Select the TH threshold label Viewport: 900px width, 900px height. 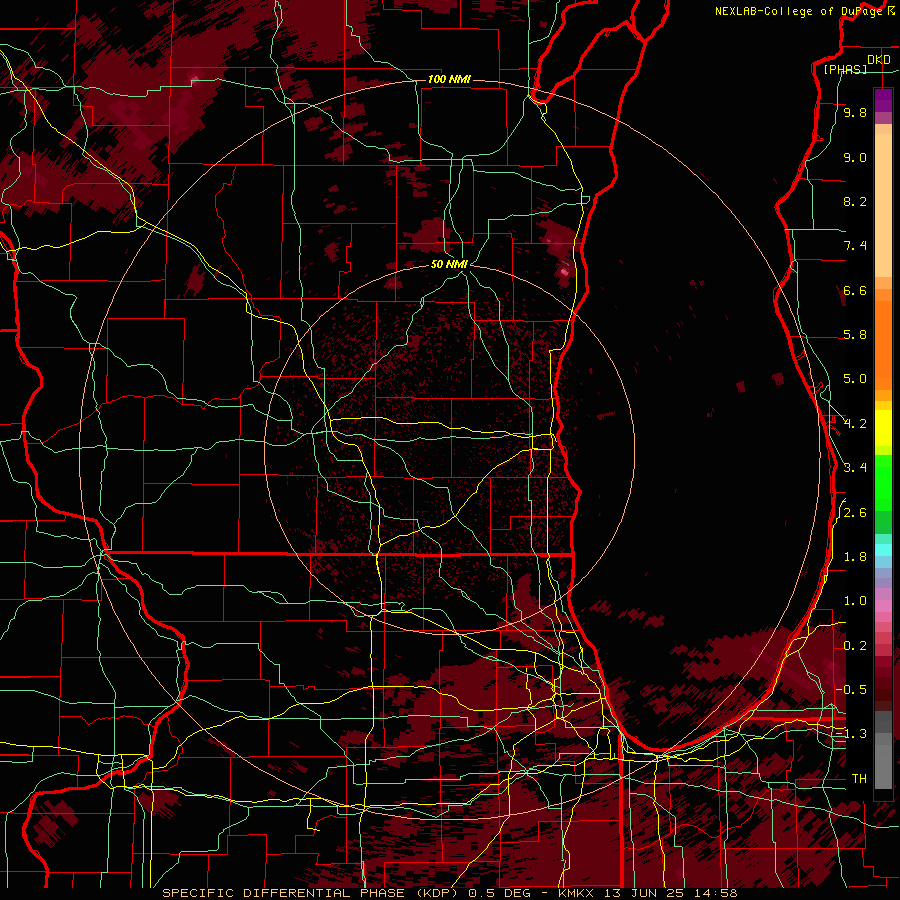859,779
